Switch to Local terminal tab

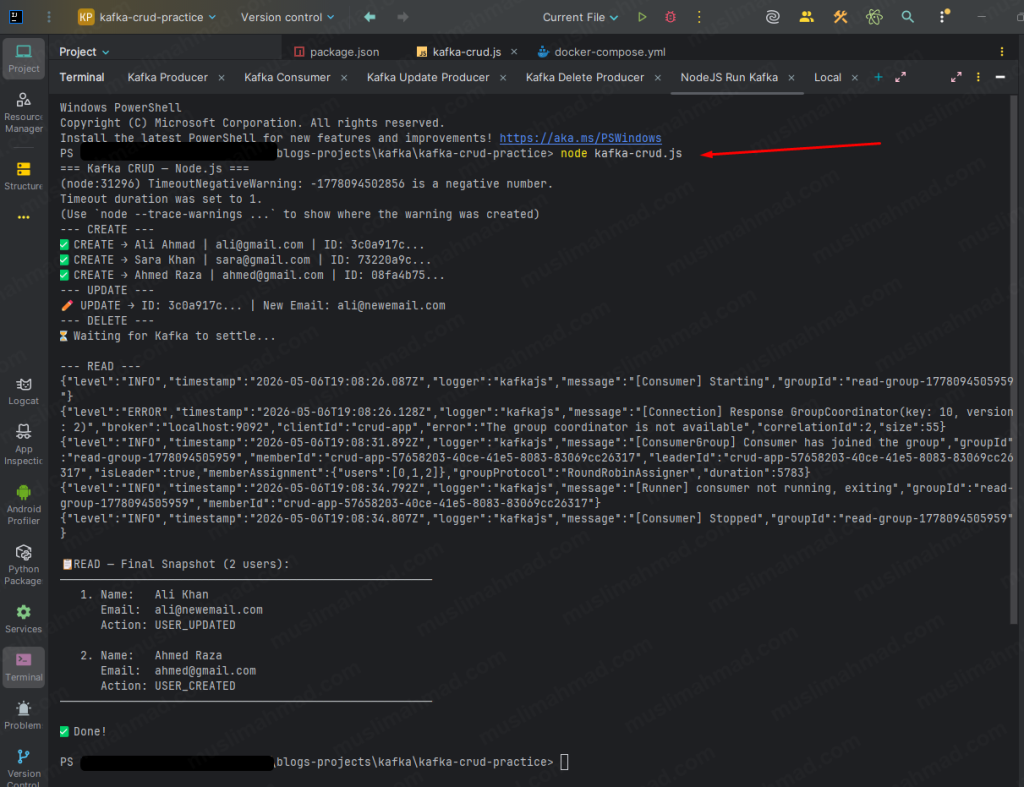point(827,77)
